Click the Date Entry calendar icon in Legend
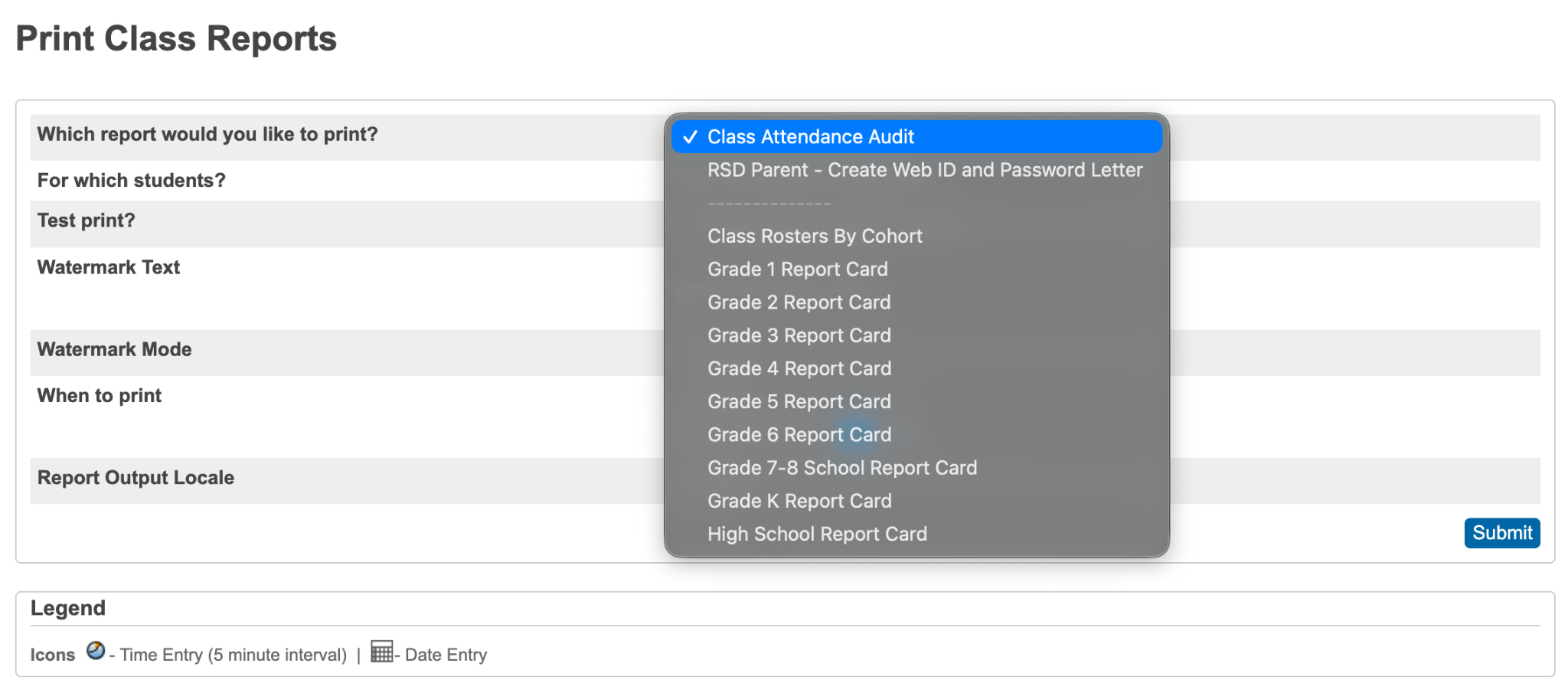Screen dimensions: 1568x677 [x=381, y=651]
